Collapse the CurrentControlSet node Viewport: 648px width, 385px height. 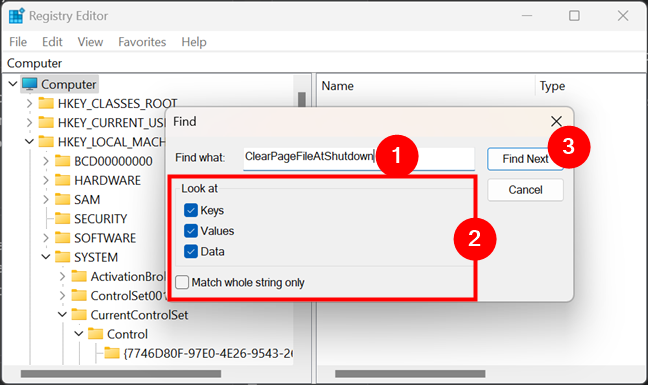[x=62, y=315]
